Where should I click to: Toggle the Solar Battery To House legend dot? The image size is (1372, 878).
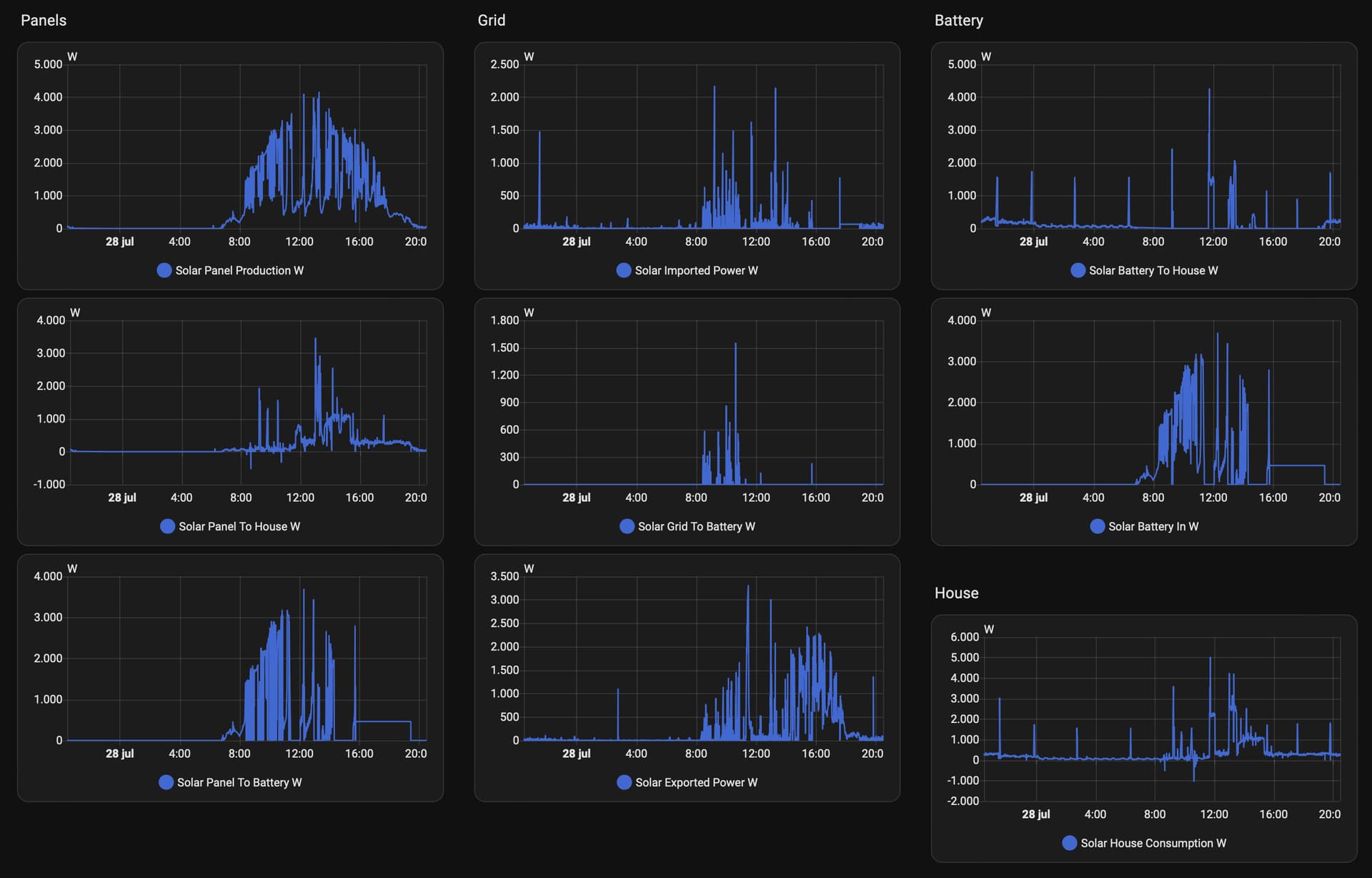(x=1078, y=270)
